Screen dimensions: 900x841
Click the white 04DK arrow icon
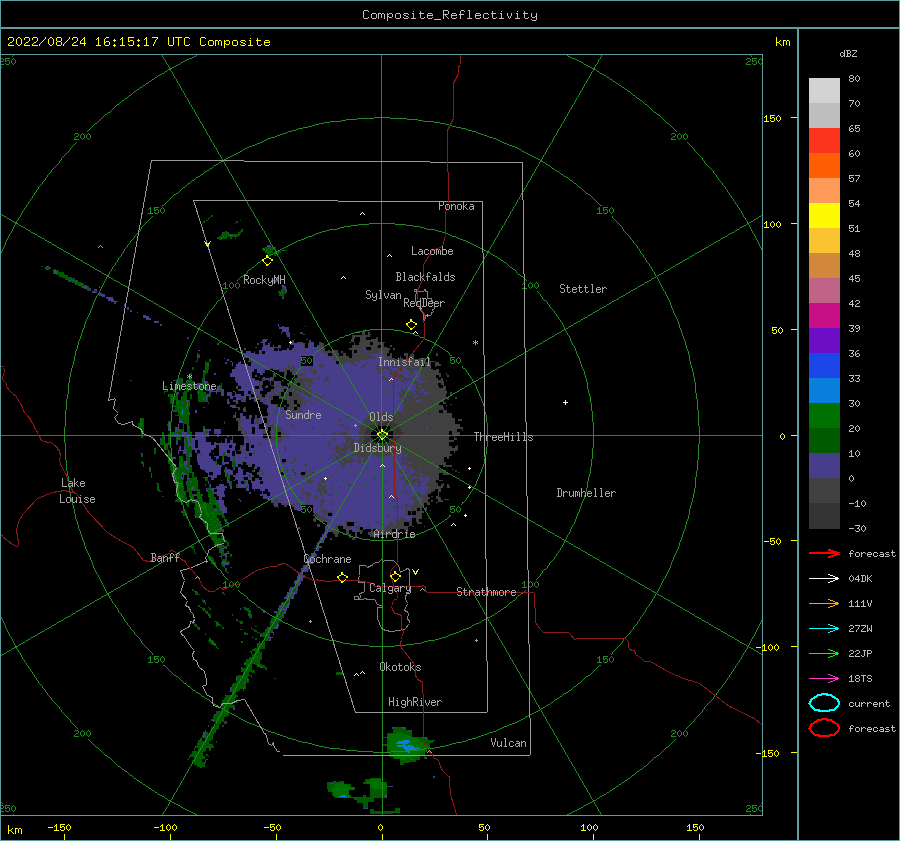pyautogui.click(x=824, y=578)
